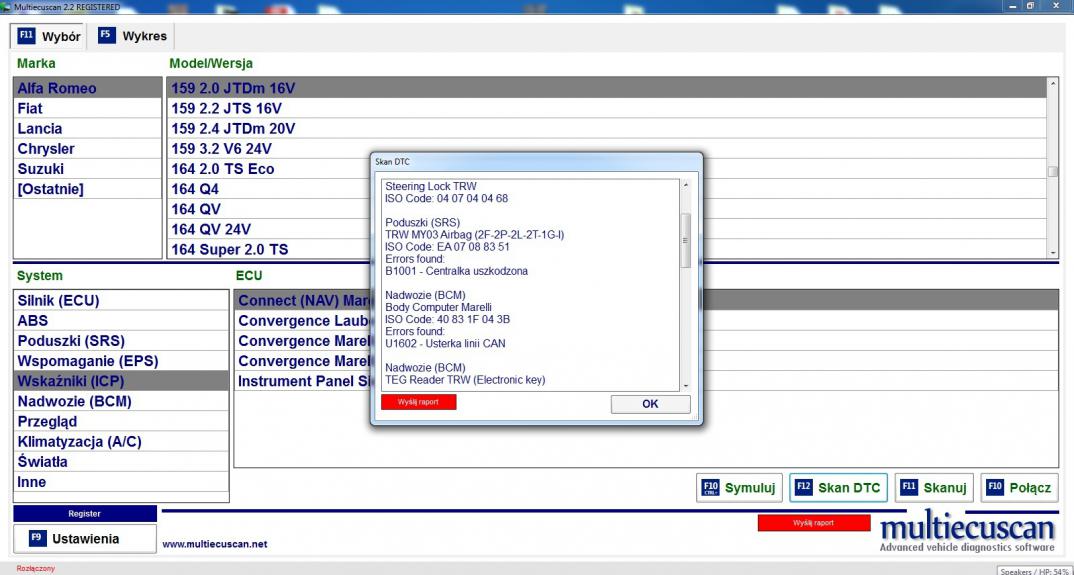Select model 159 2.4 JTDm 20V
Image resolution: width=1074 pixels, height=575 pixels.
[607, 128]
